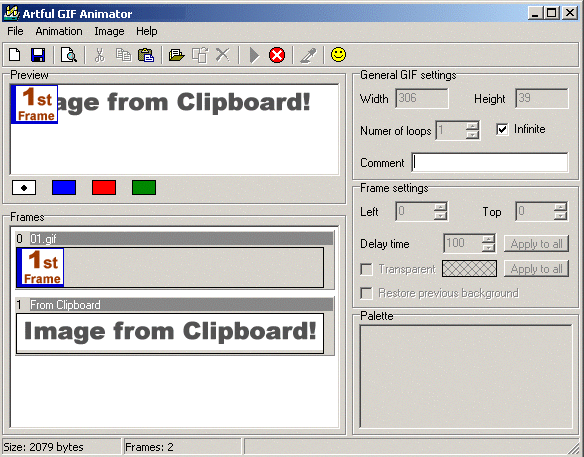This screenshot has height=457, width=584.
Task: Select the red background swatch
Action: tap(104, 188)
